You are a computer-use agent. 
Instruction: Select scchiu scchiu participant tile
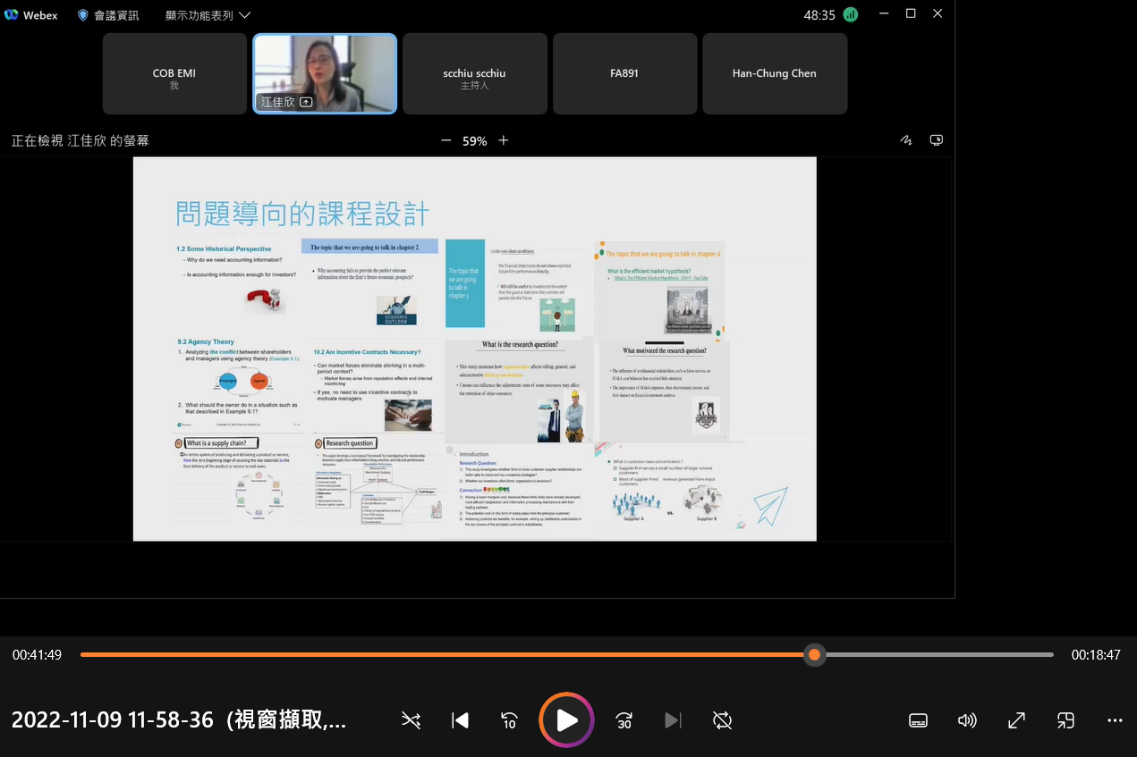[x=475, y=74]
